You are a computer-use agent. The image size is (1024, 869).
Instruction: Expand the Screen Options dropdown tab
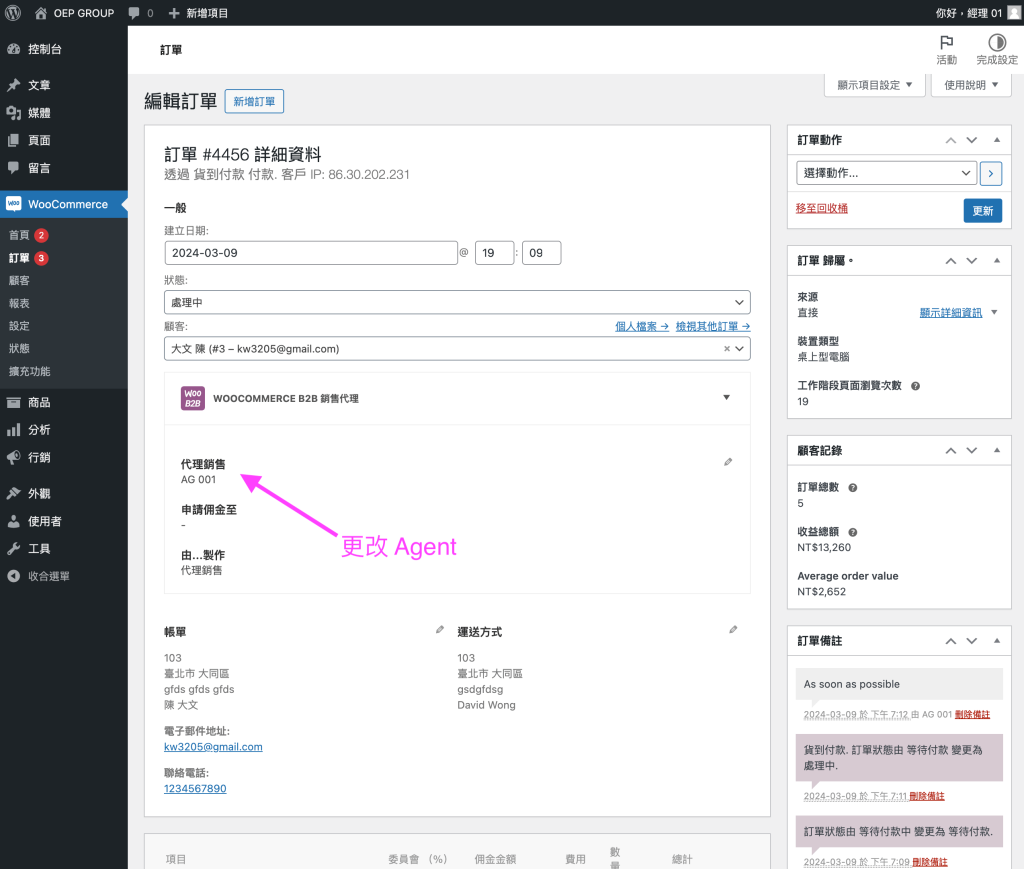click(874, 85)
